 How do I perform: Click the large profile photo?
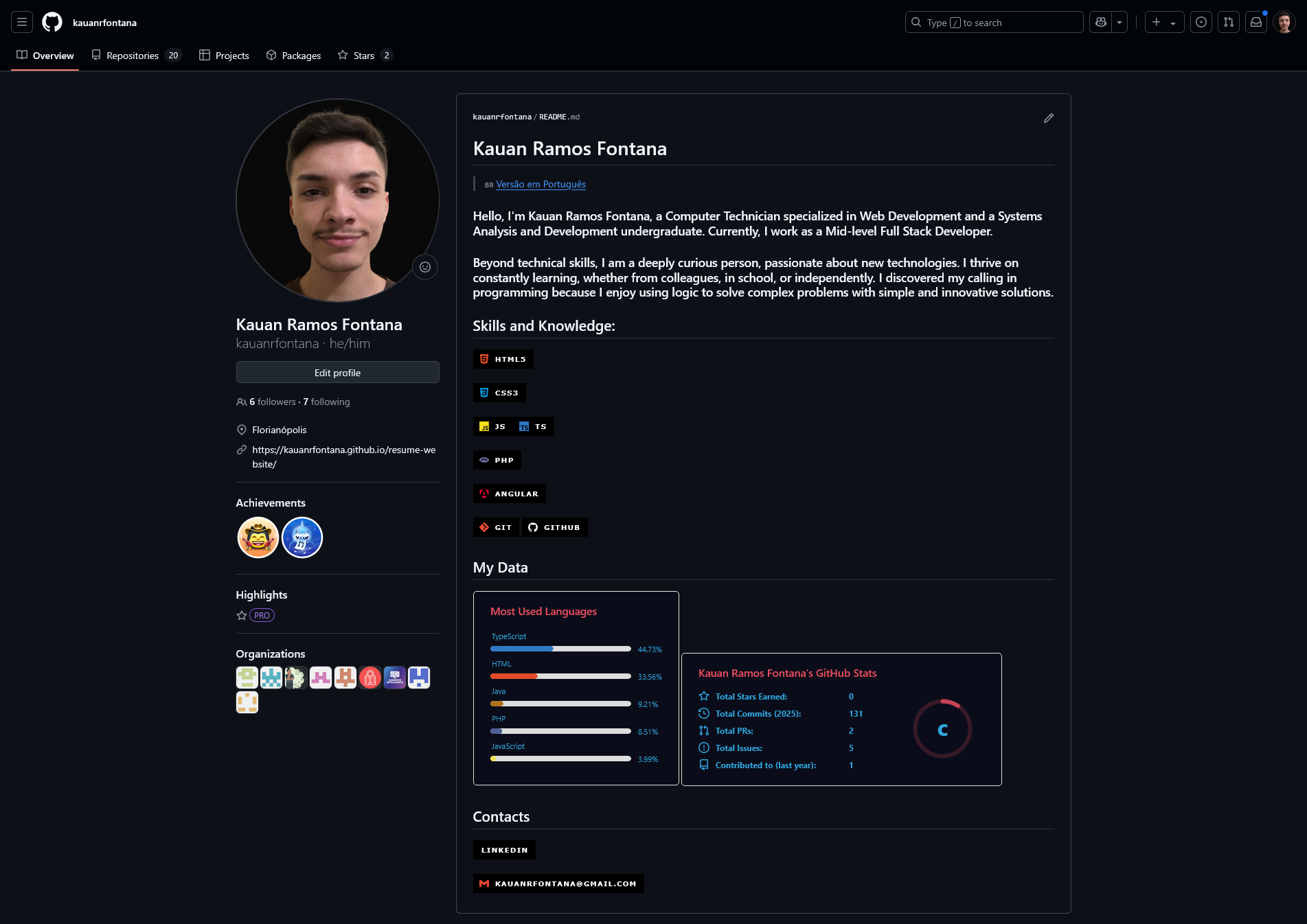(337, 200)
